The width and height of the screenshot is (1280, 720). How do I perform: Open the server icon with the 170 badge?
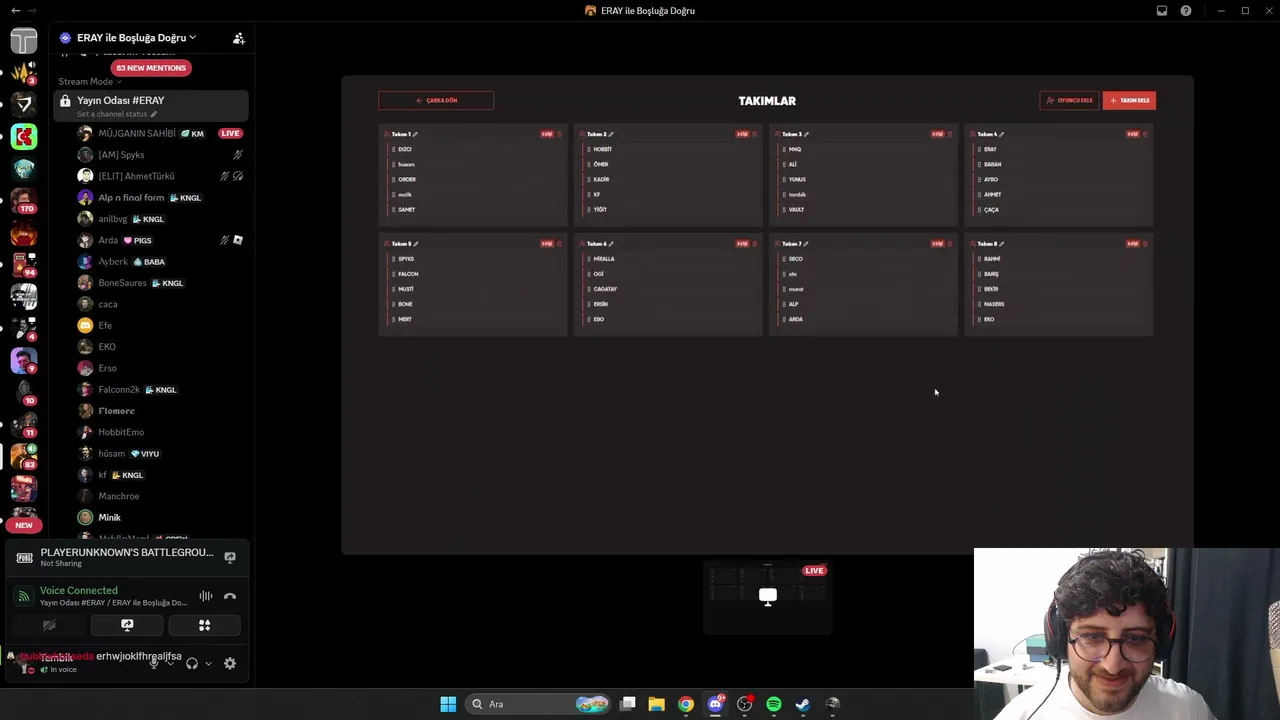click(x=24, y=200)
